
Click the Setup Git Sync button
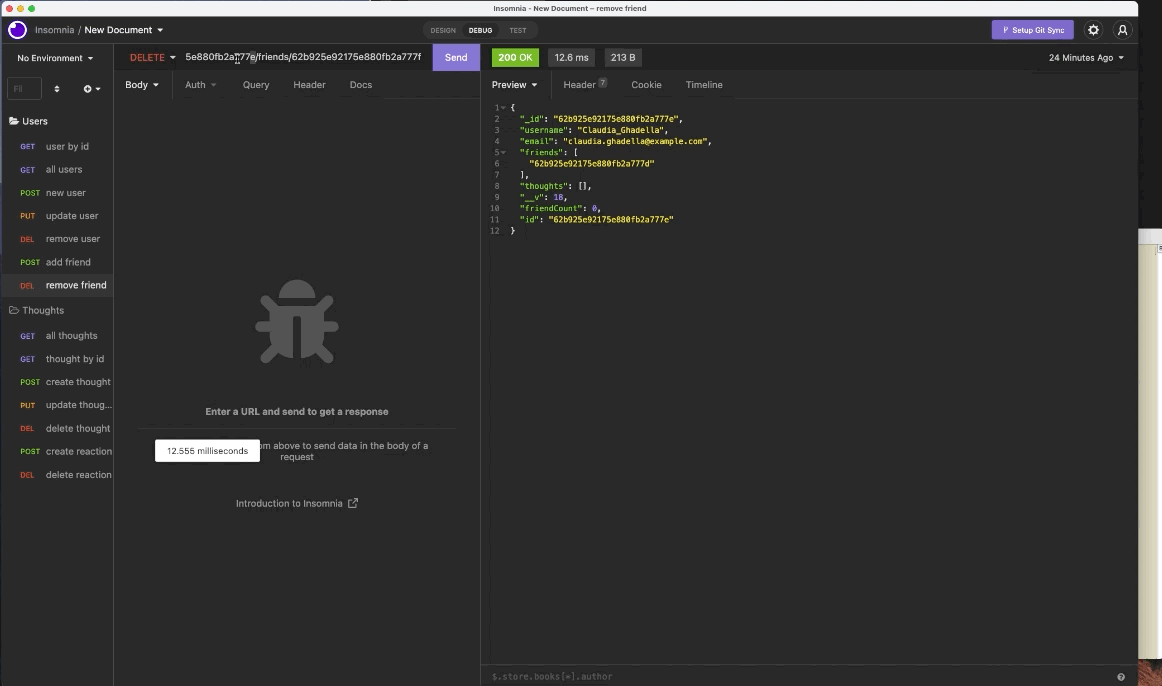pos(1032,29)
